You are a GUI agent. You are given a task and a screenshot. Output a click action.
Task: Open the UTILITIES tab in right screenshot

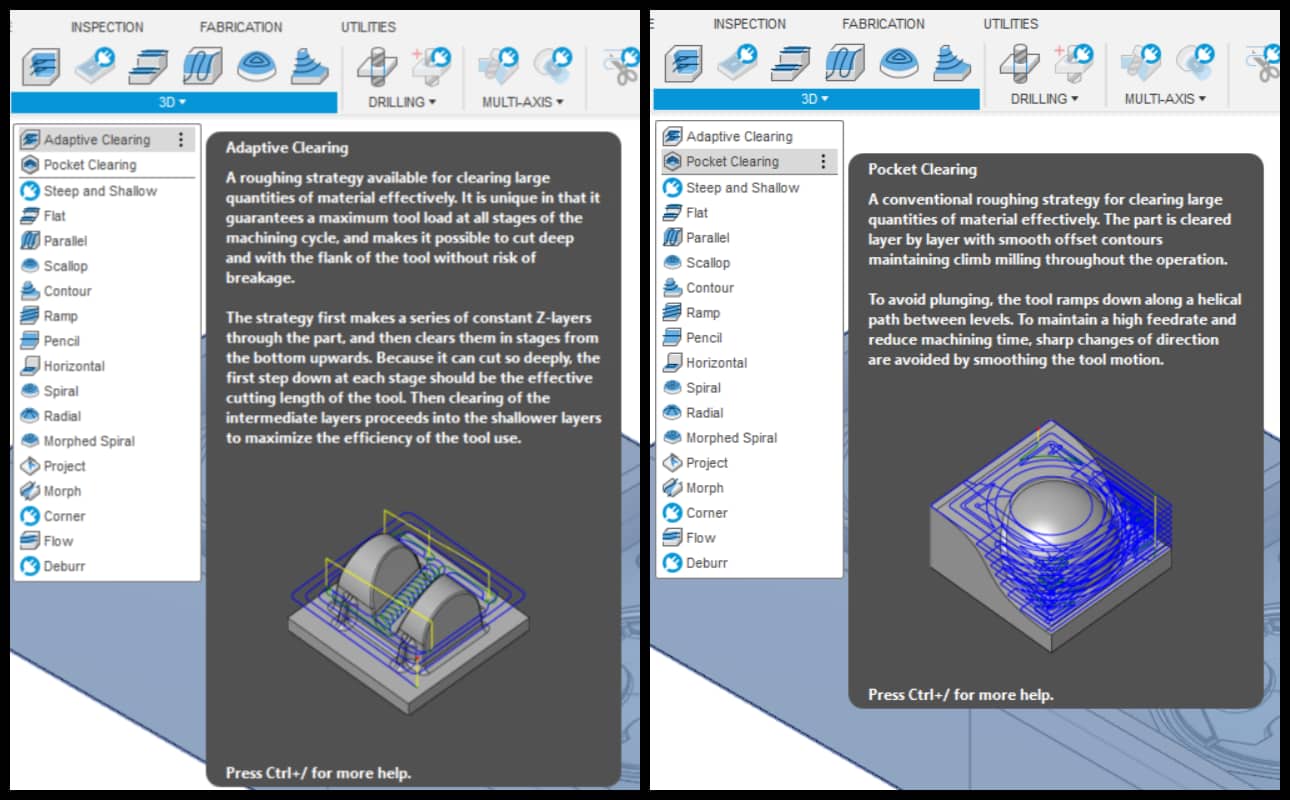[1011, 23]
